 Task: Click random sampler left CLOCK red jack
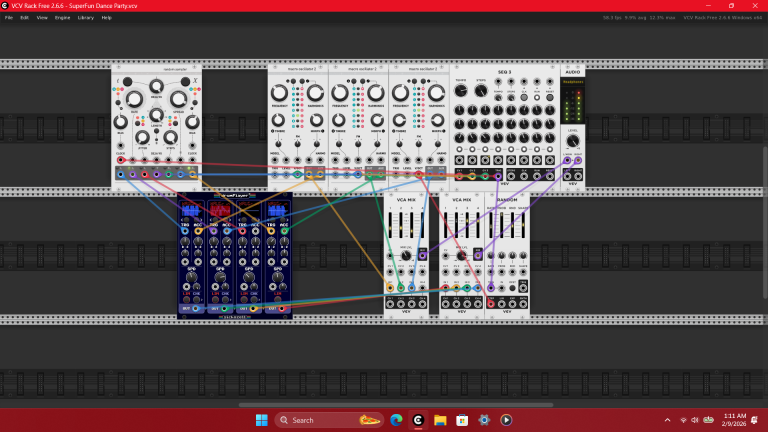(120, 160)
